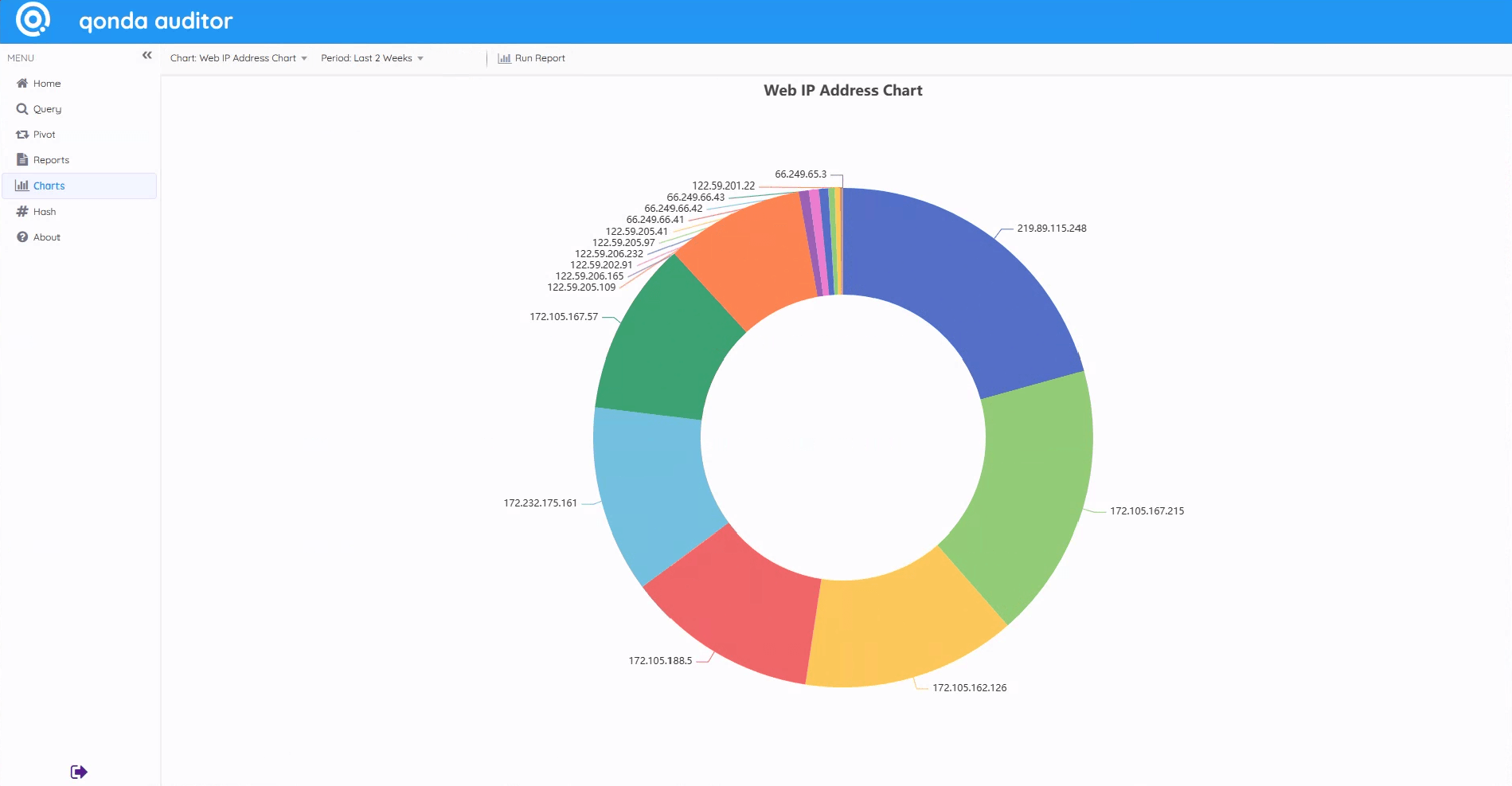Select Charts in the sidebar menu
This screenshot has width=1512, height=786.
coord(49,186)
